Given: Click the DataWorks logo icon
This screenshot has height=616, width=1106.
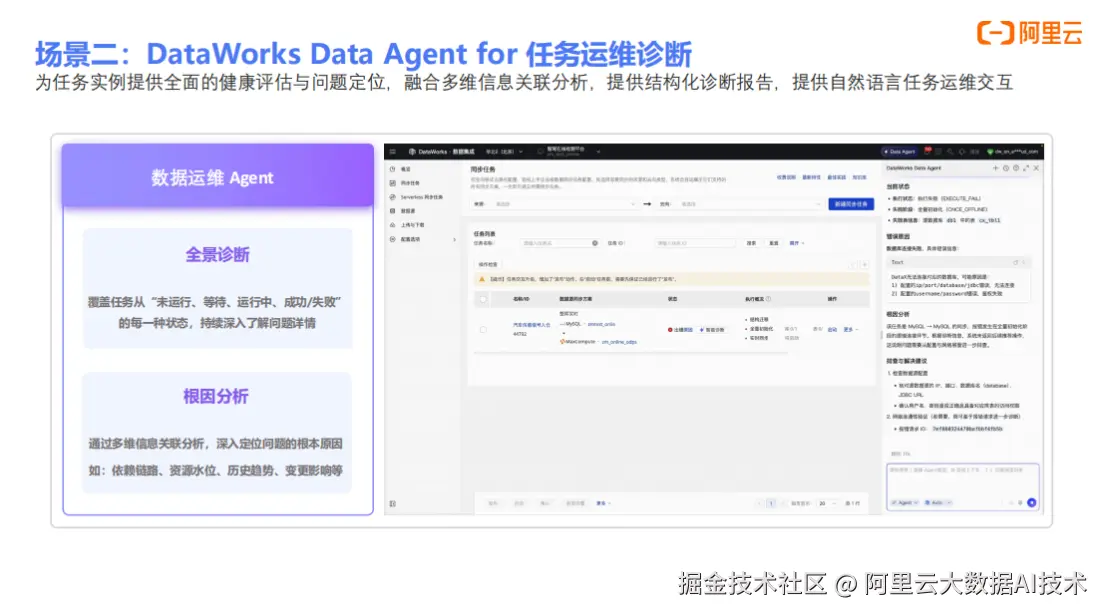Looking at the screenshot, I should coord(412,152).
